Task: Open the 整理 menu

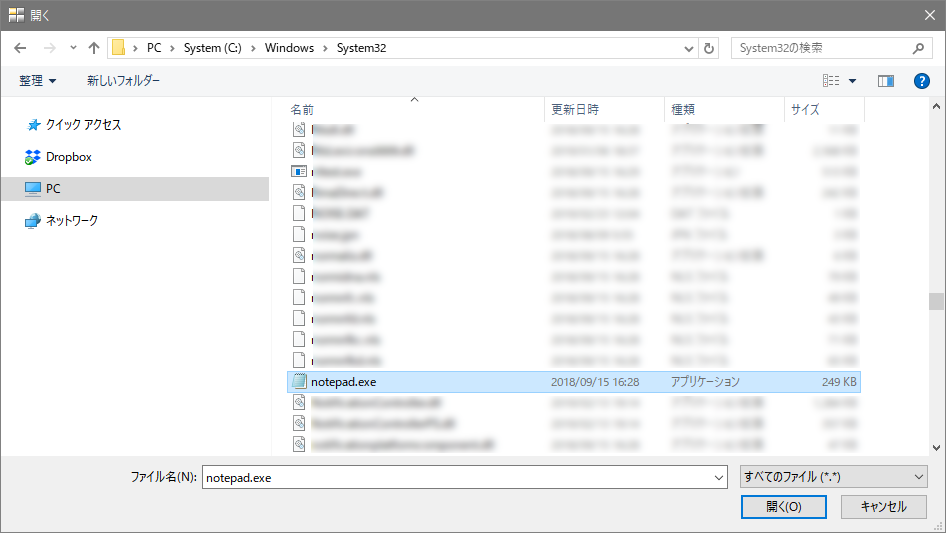Action: (x=38, y=81)
